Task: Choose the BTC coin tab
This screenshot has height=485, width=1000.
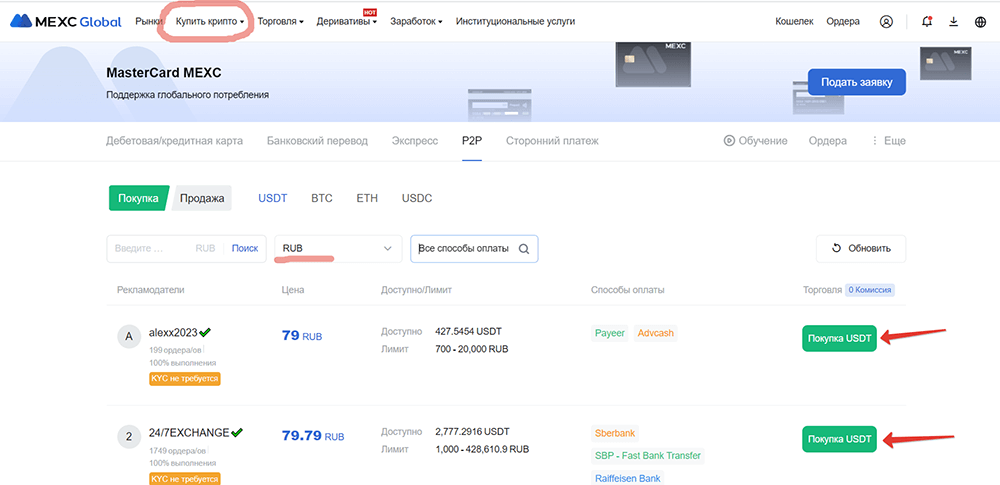Action: (322, 198)
